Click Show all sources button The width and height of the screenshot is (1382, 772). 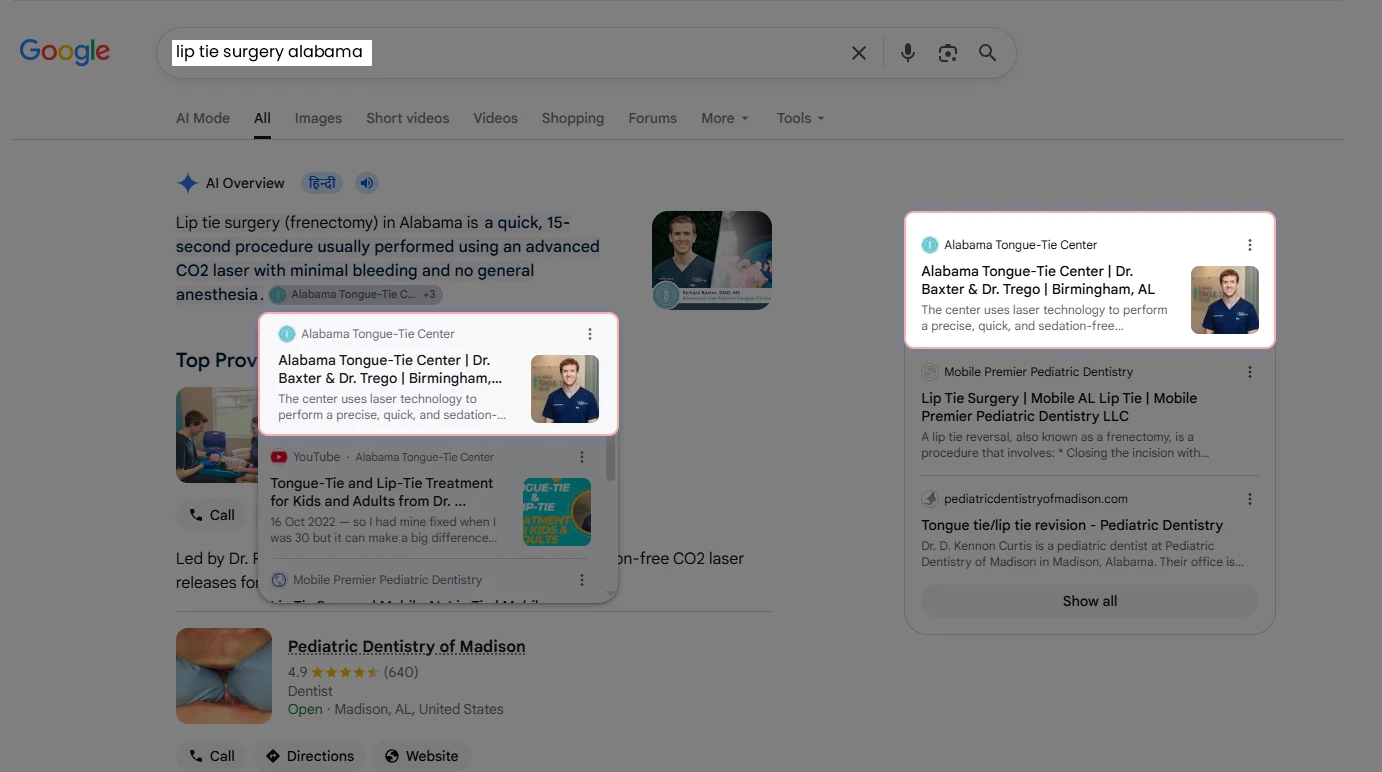[x=1090, y=601]
